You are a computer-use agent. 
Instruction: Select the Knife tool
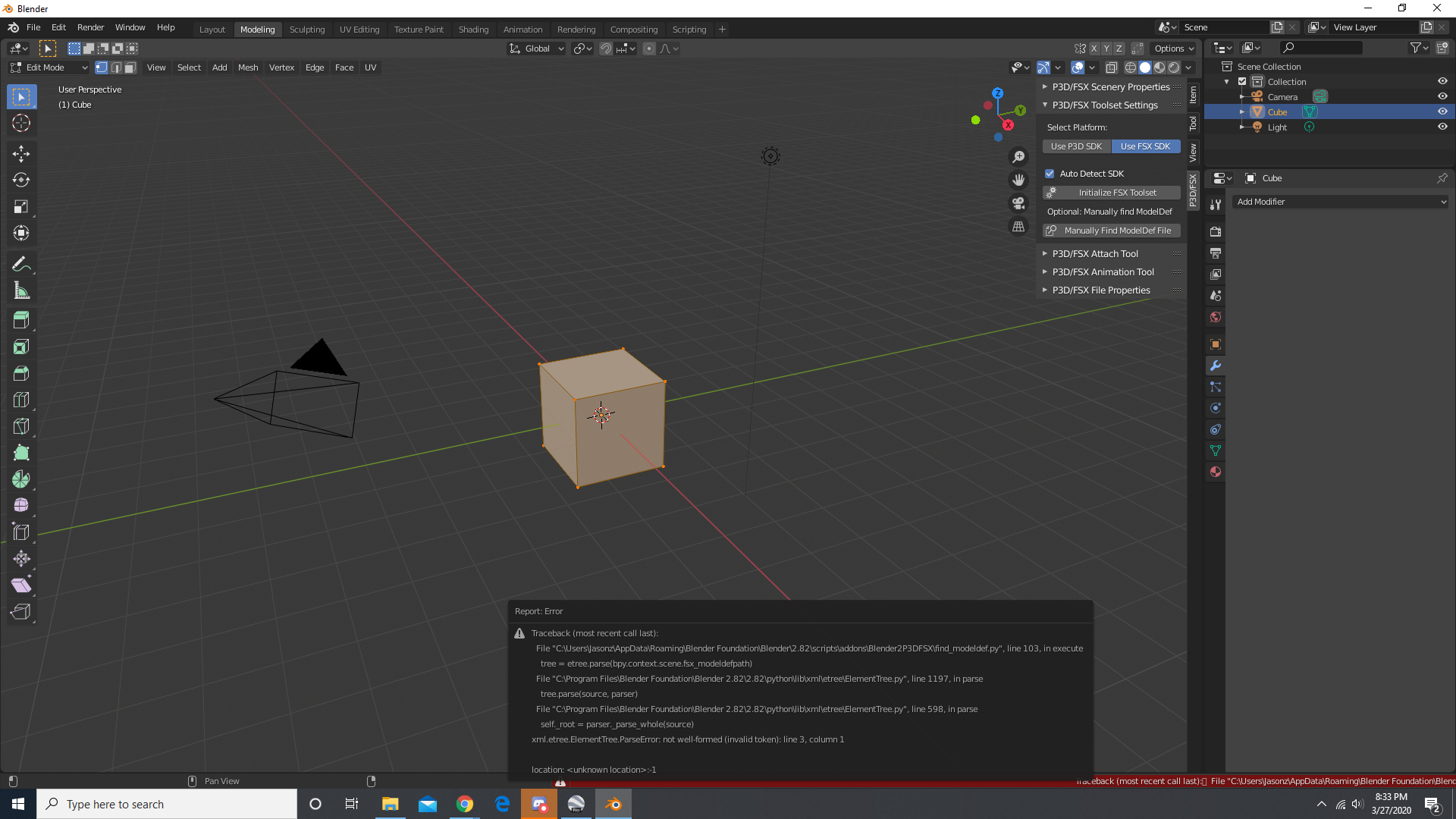(21, 426)
